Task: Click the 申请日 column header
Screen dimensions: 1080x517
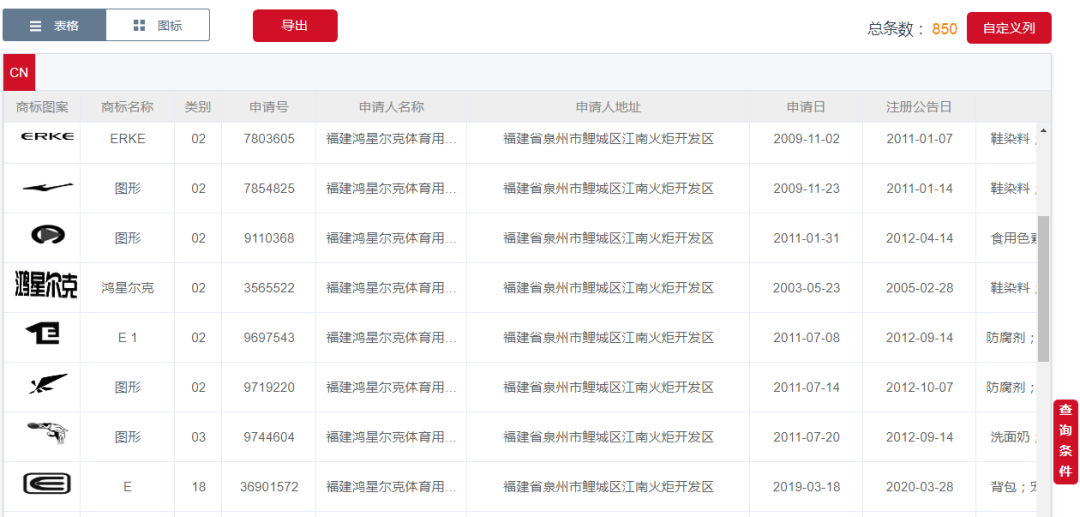Action: point(807,107)
